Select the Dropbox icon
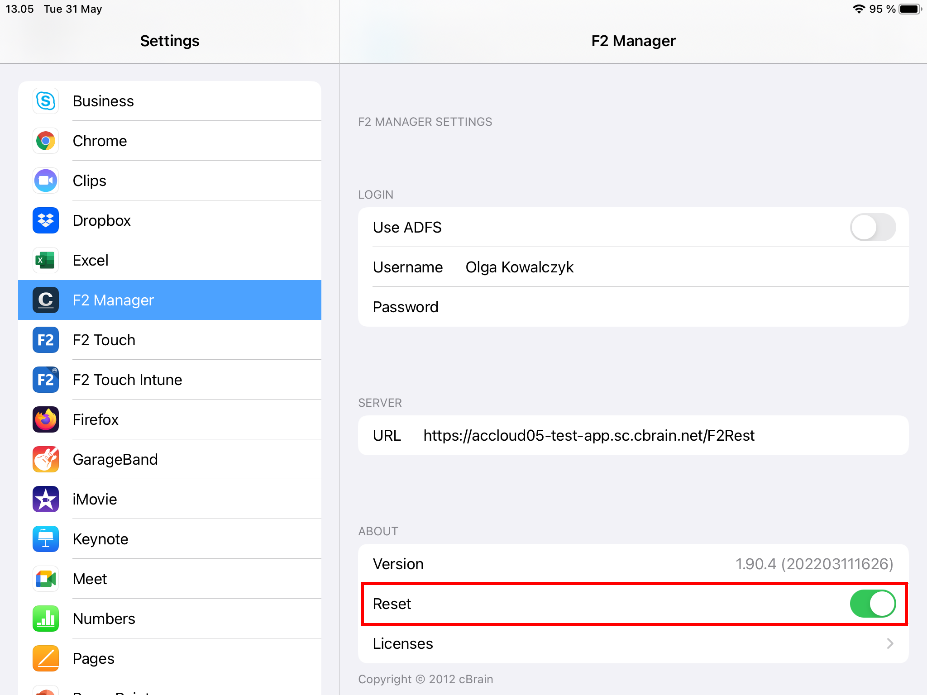Viewport: 927px width, 695px height. click(45, 220)
